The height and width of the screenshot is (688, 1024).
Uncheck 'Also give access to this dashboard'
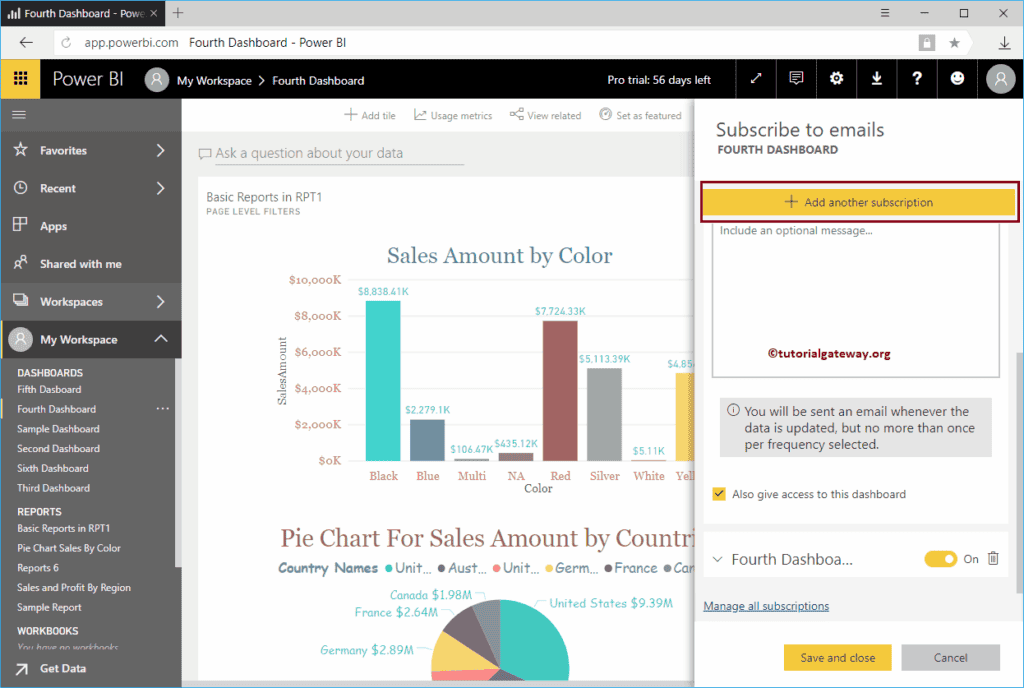717,494
